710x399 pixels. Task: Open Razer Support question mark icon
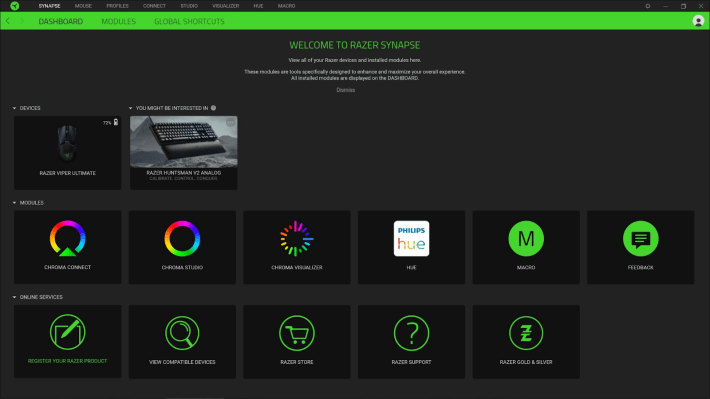pos(411,333)
